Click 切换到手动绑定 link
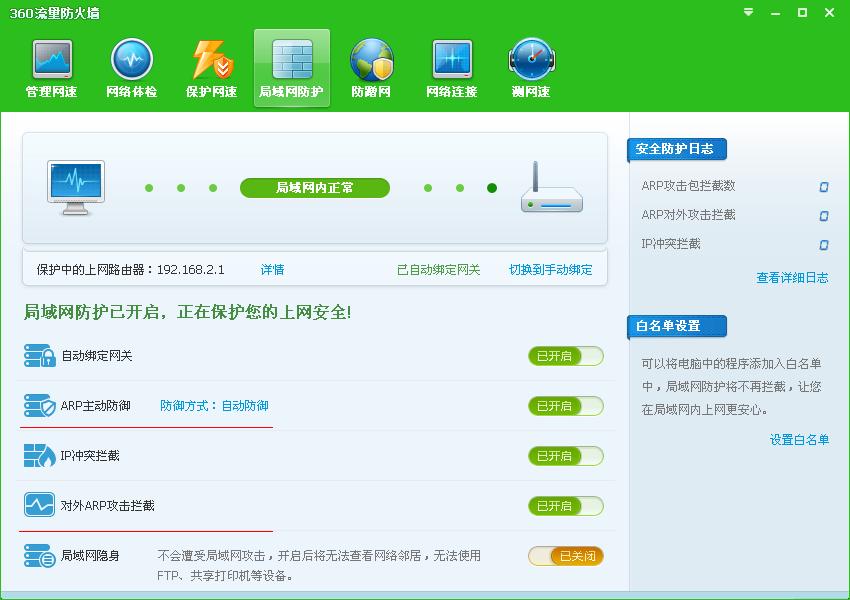The height and width of the screenshot is (600, 850). pyautogui.click(x=550, y=270)
